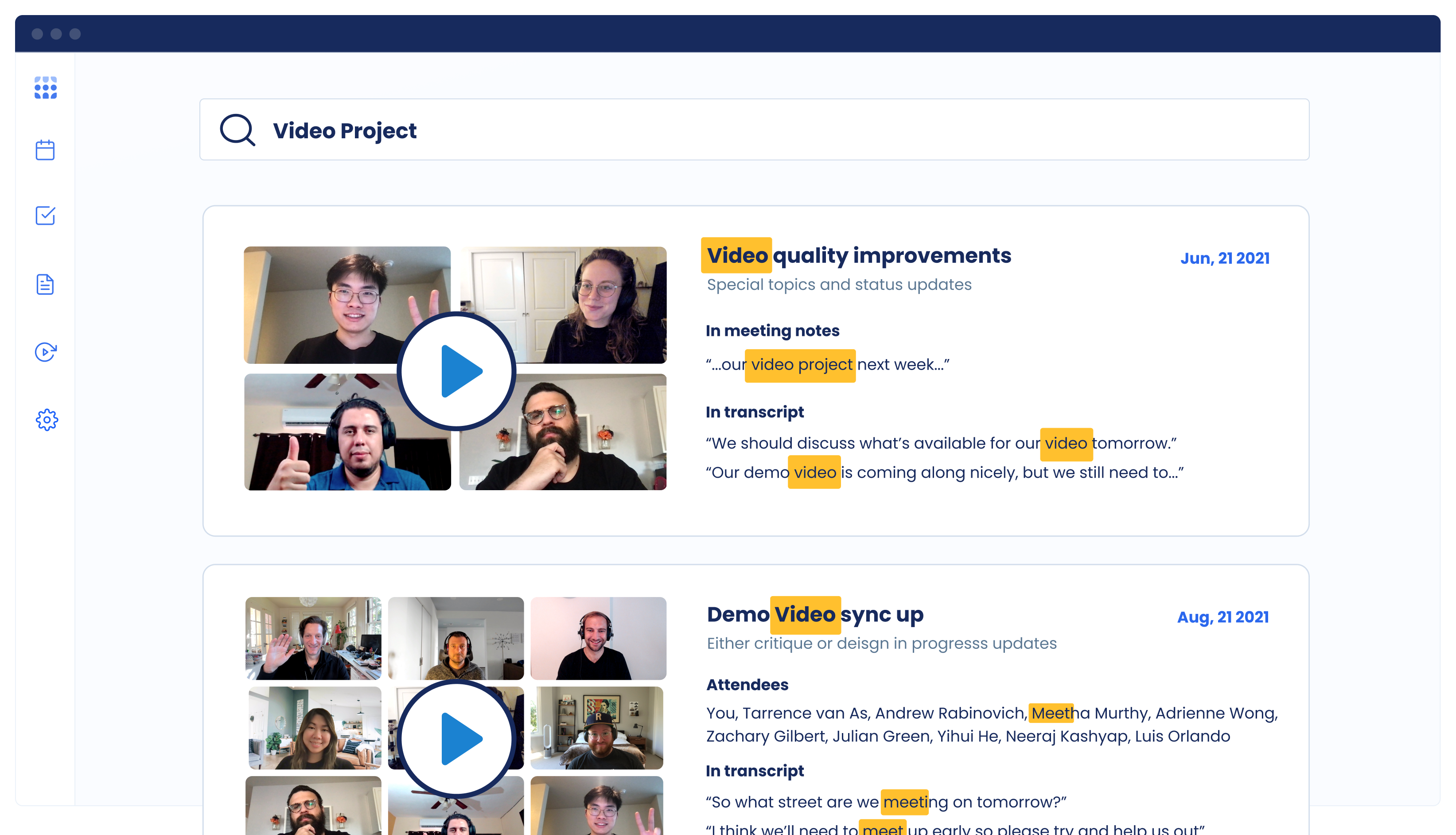Click the search magnifier icon
This screenshot has height=835, width=1456.
[x=237, y=129]
